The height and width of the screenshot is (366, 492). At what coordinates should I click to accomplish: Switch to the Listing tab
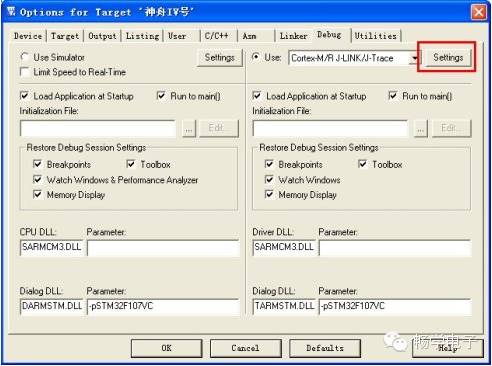tap(142, 36)
